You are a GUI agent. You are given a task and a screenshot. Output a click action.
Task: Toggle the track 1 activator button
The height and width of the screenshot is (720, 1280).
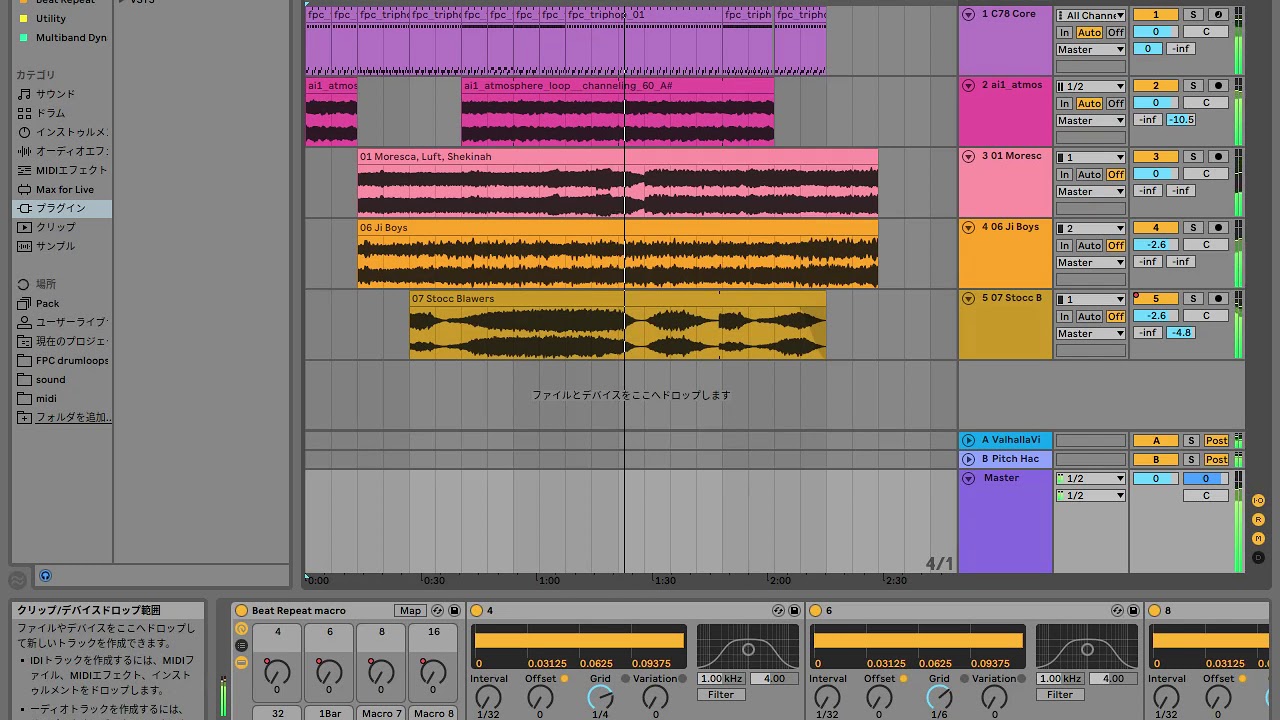pos(1156,15)
